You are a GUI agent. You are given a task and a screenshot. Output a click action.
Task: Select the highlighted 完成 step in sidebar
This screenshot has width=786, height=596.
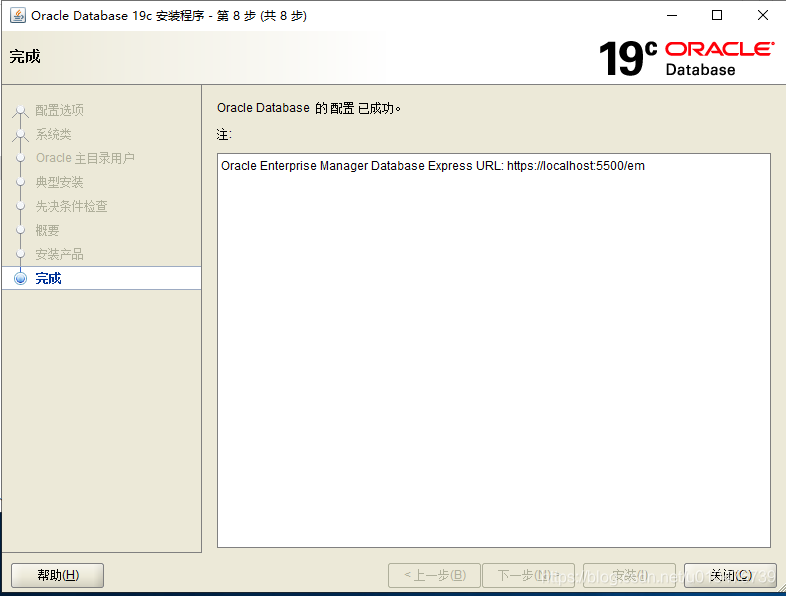(x=102, y=278)
